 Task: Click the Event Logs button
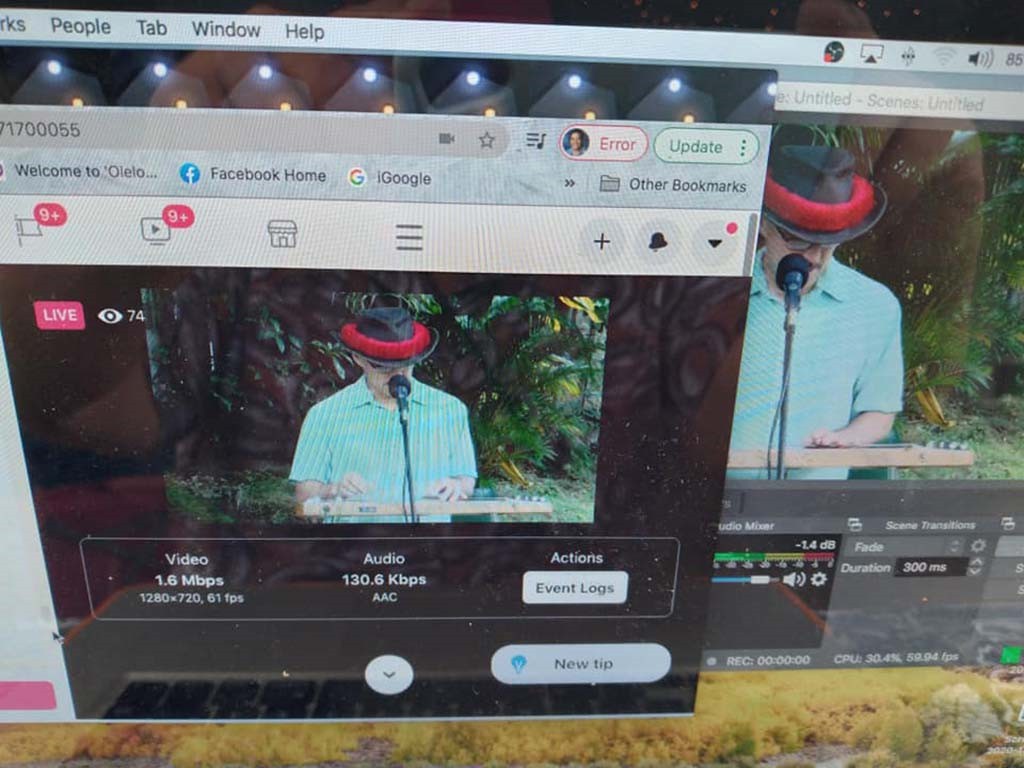click(x=575, y=588)
